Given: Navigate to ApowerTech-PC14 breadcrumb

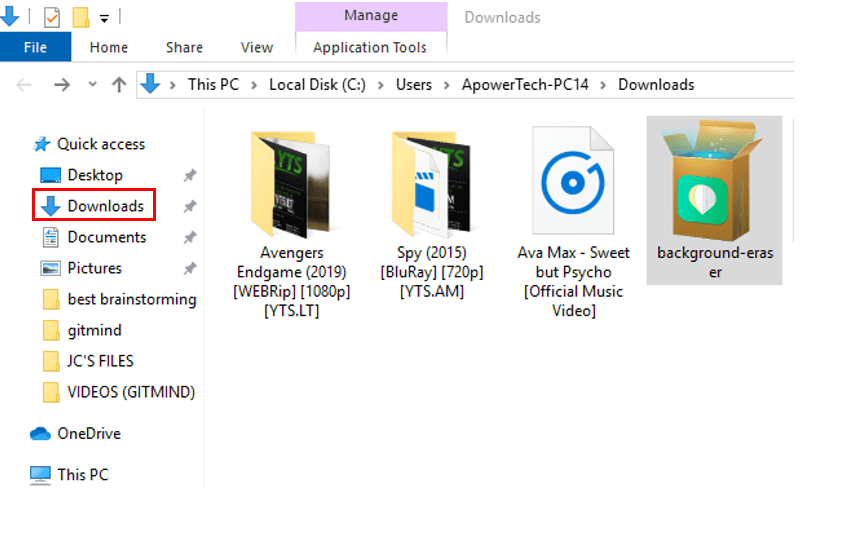Looking at the screenshot, I should click(x=525, y=85).
